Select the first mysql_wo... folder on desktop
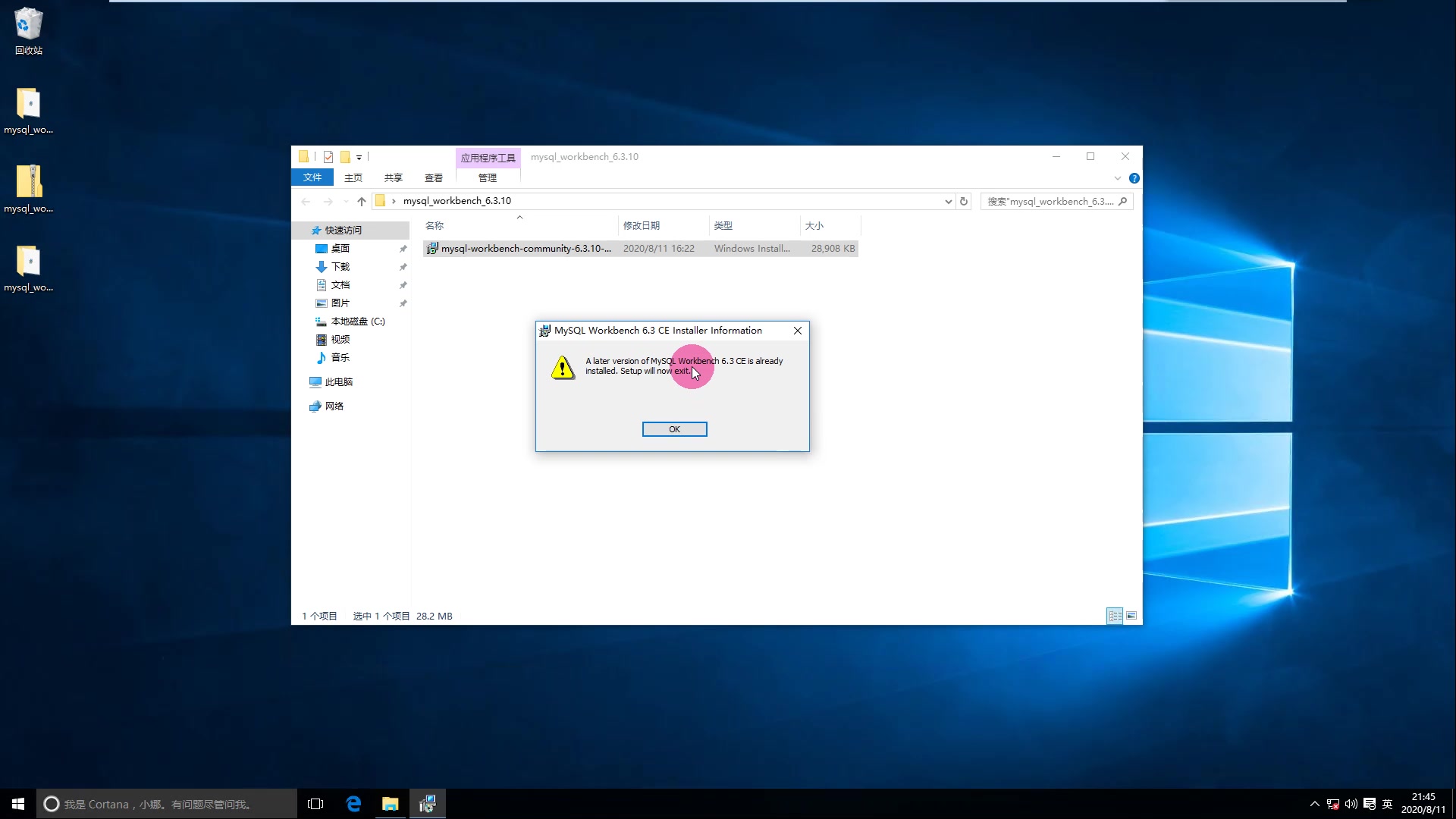The height and width of the screenshot is (819, 1456). (x=29, y=111)
